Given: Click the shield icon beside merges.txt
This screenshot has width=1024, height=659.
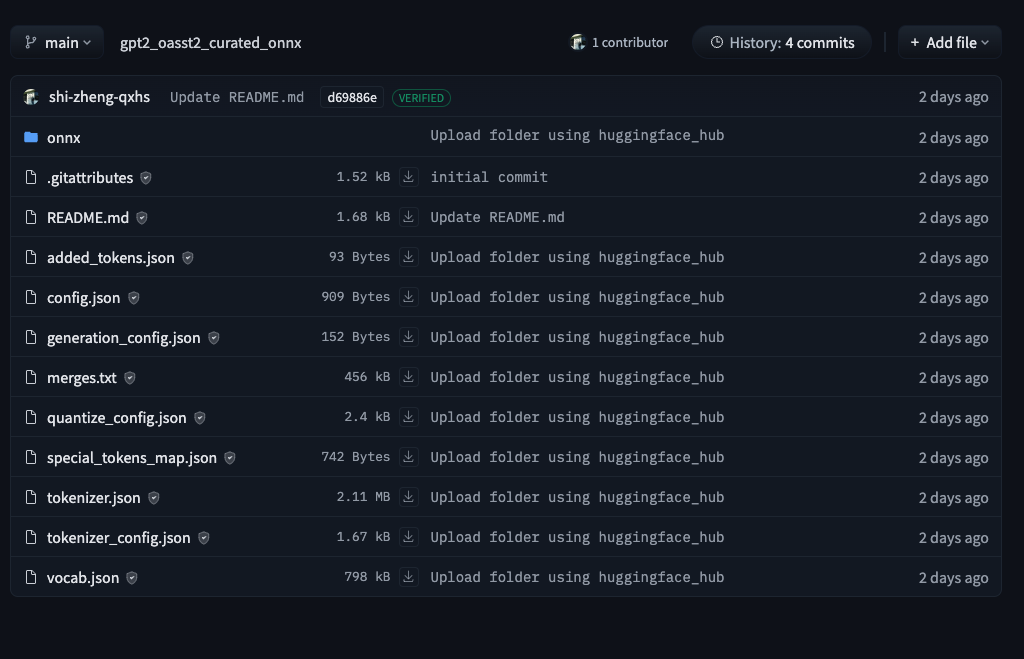Looking at the screenshot, I should coord(130,378).
